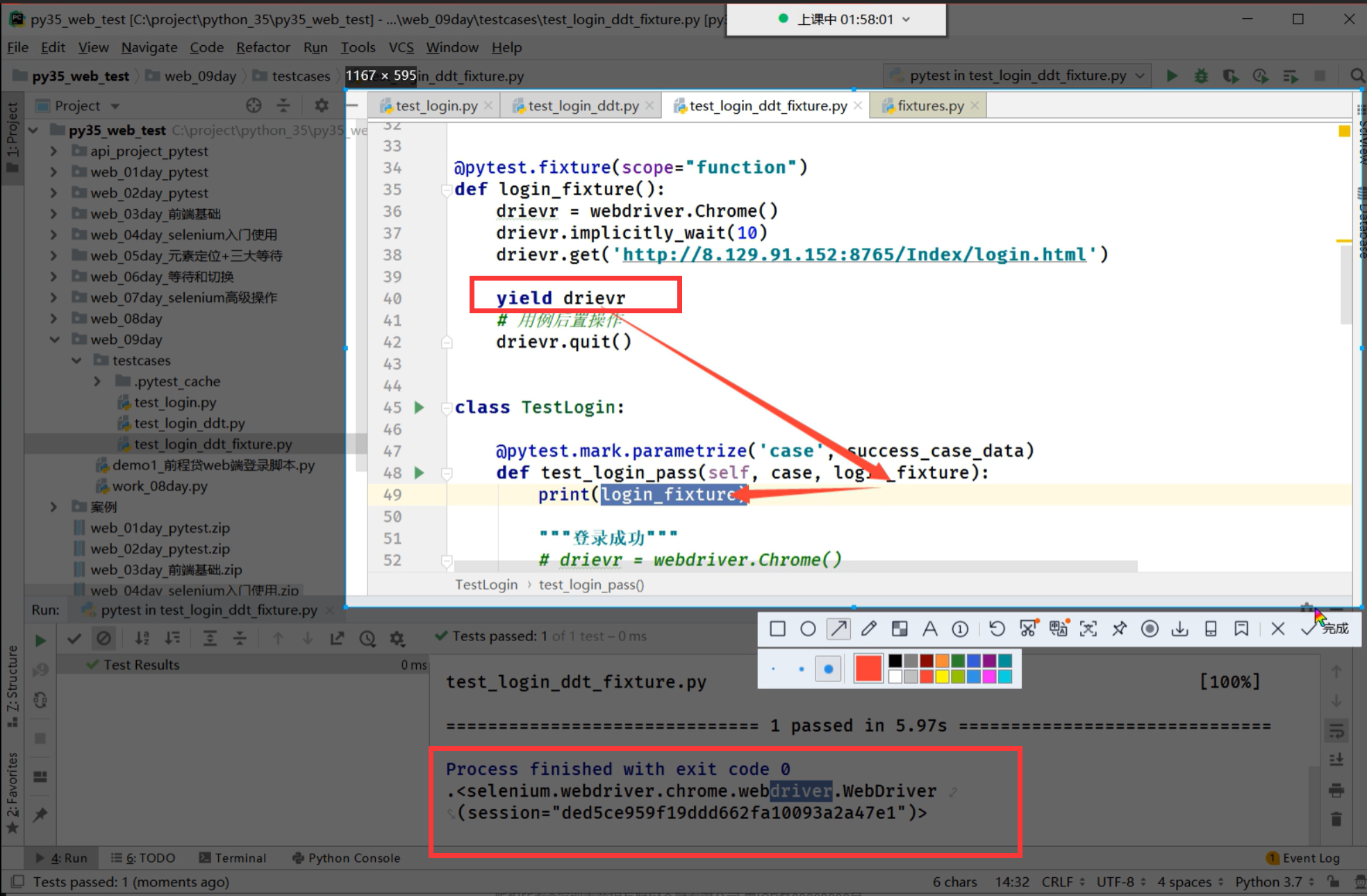
Task: Undo the last annotation
Action: [x=997, y=629]
